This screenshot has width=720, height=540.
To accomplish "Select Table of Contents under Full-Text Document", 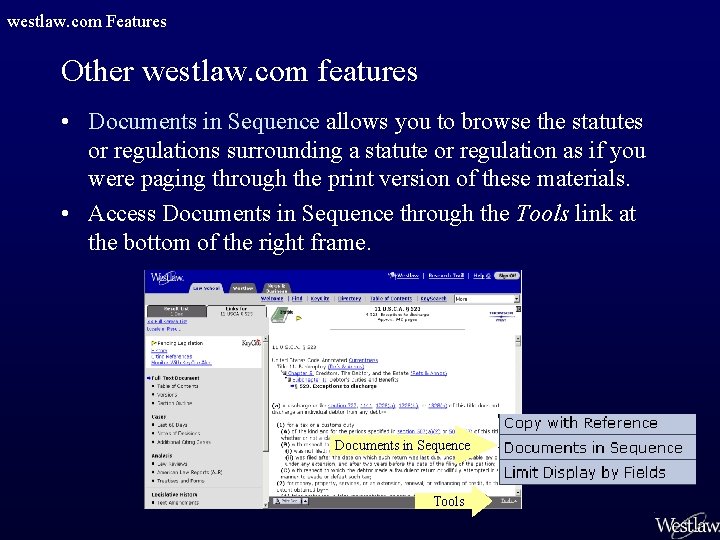I will click(177, 386).
